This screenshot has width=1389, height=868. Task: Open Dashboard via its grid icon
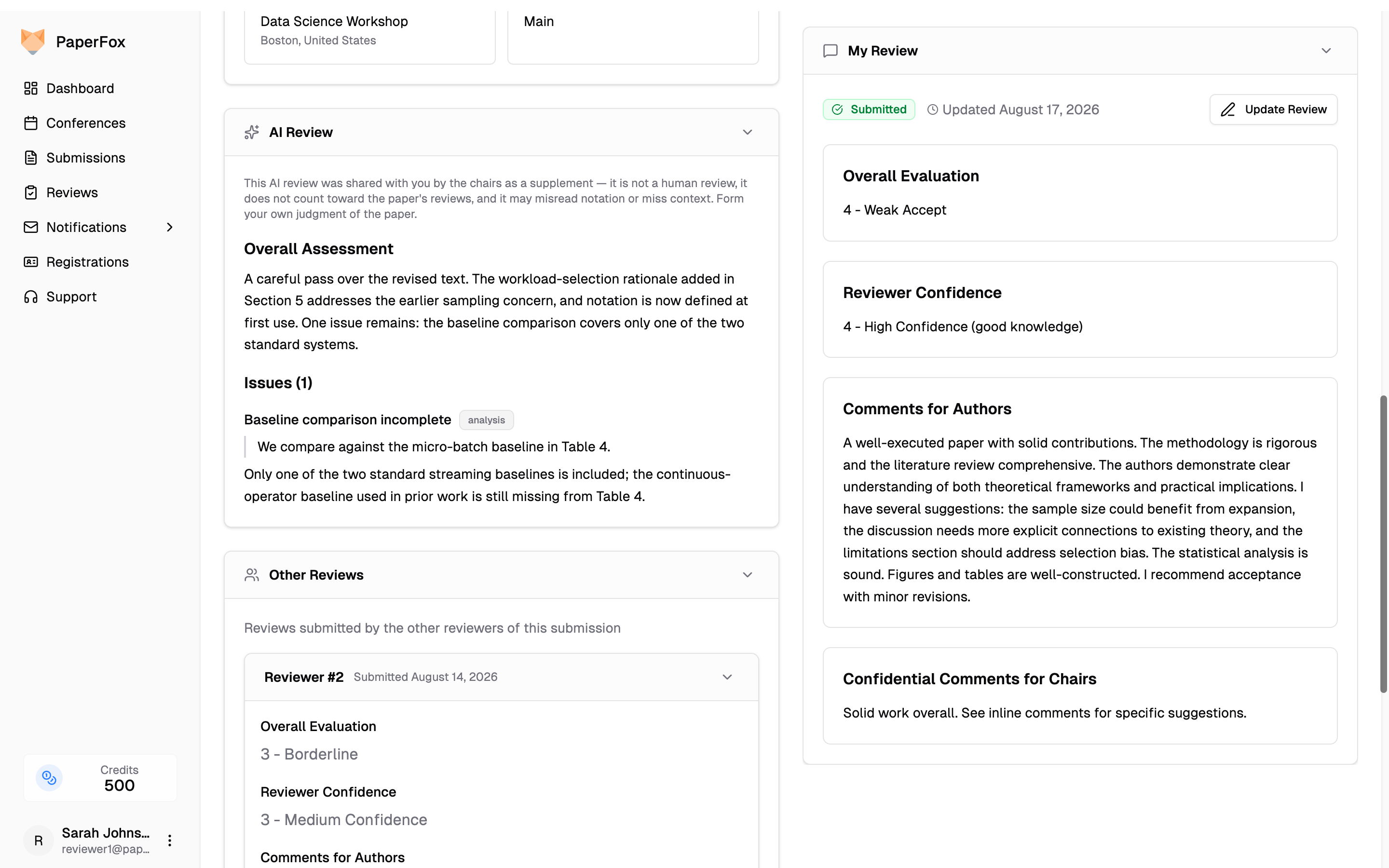click(x=31, y=88)
